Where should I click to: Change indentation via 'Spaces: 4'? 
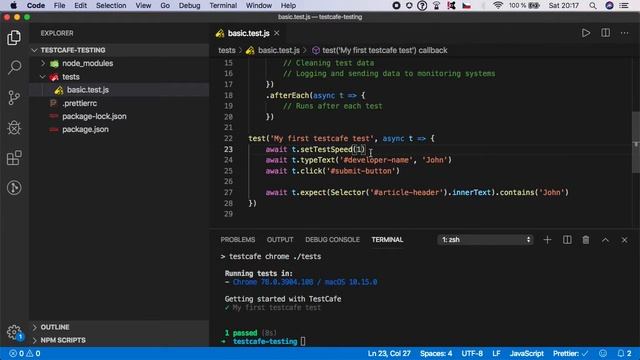436,353
